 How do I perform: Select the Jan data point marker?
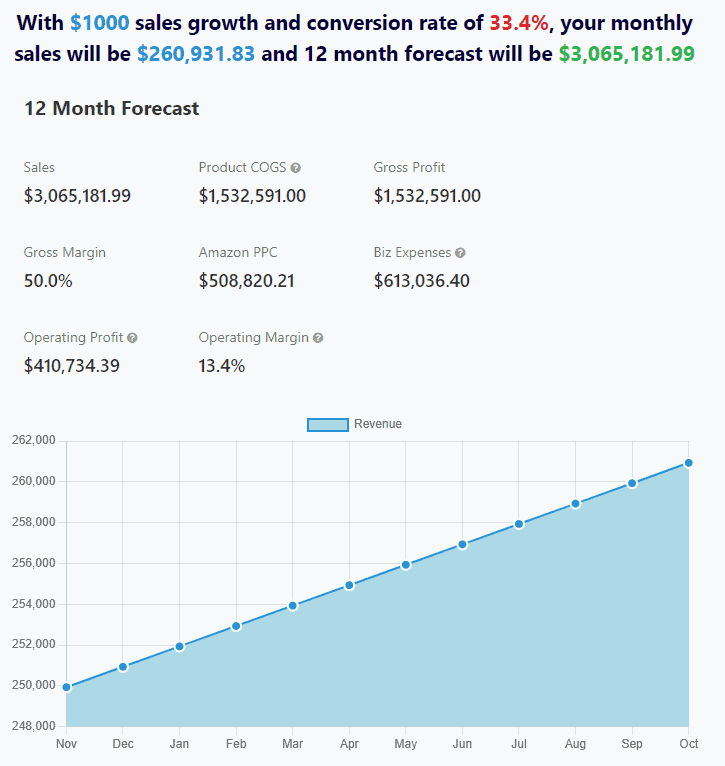pyautogui.click(x=180, y=646)
